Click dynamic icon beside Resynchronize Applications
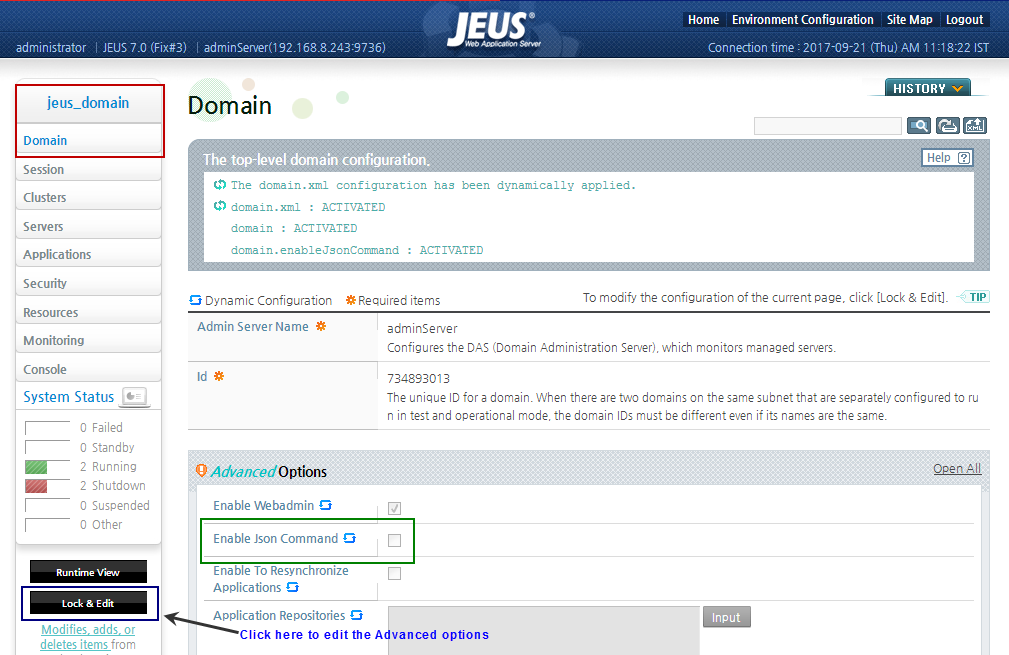The width and height of the screenshot is (1009, 655). (x=293, y=587)
